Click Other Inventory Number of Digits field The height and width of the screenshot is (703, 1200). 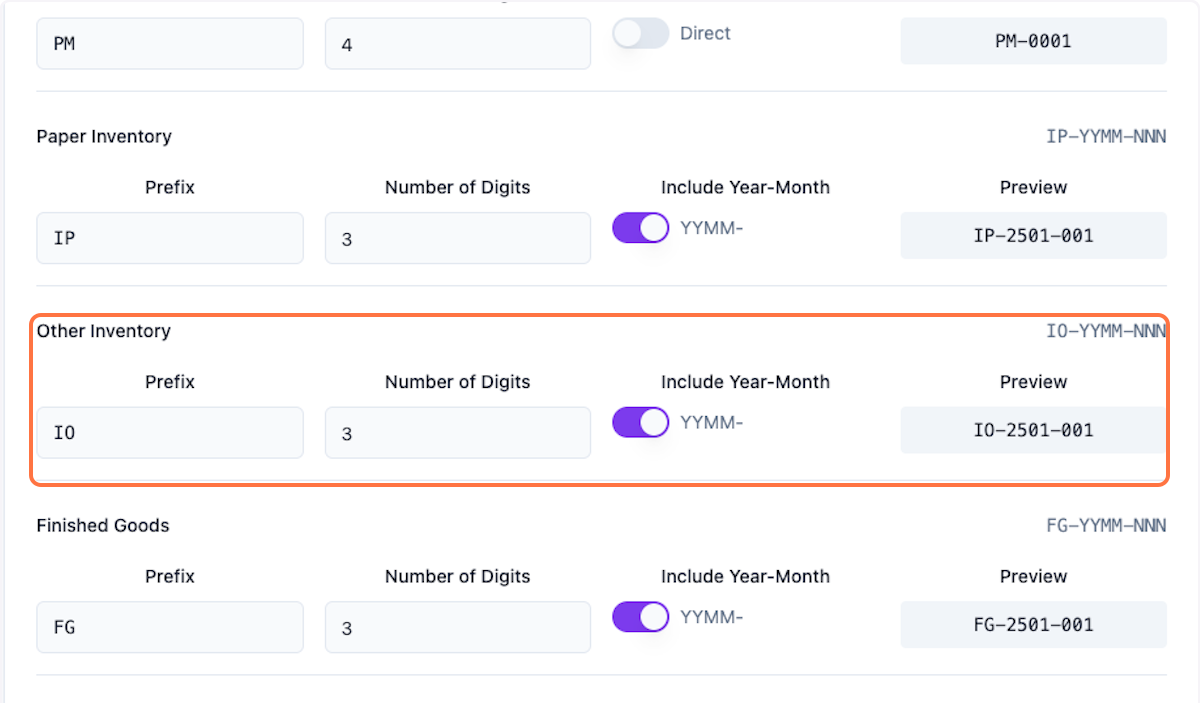pos(457,433)
